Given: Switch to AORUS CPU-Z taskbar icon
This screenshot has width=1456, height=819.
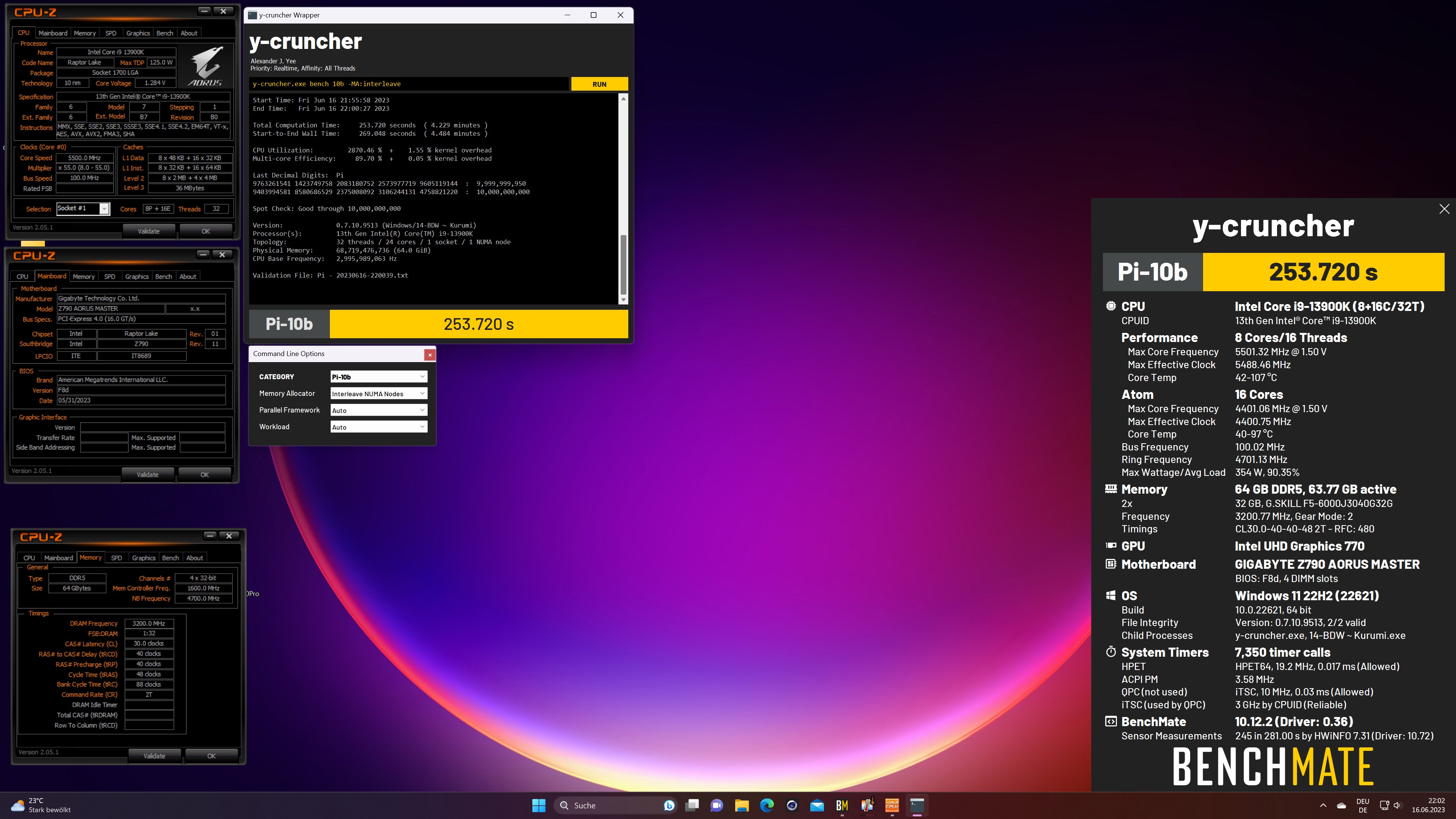Looking at the screenshot, I should click(892, 805).
